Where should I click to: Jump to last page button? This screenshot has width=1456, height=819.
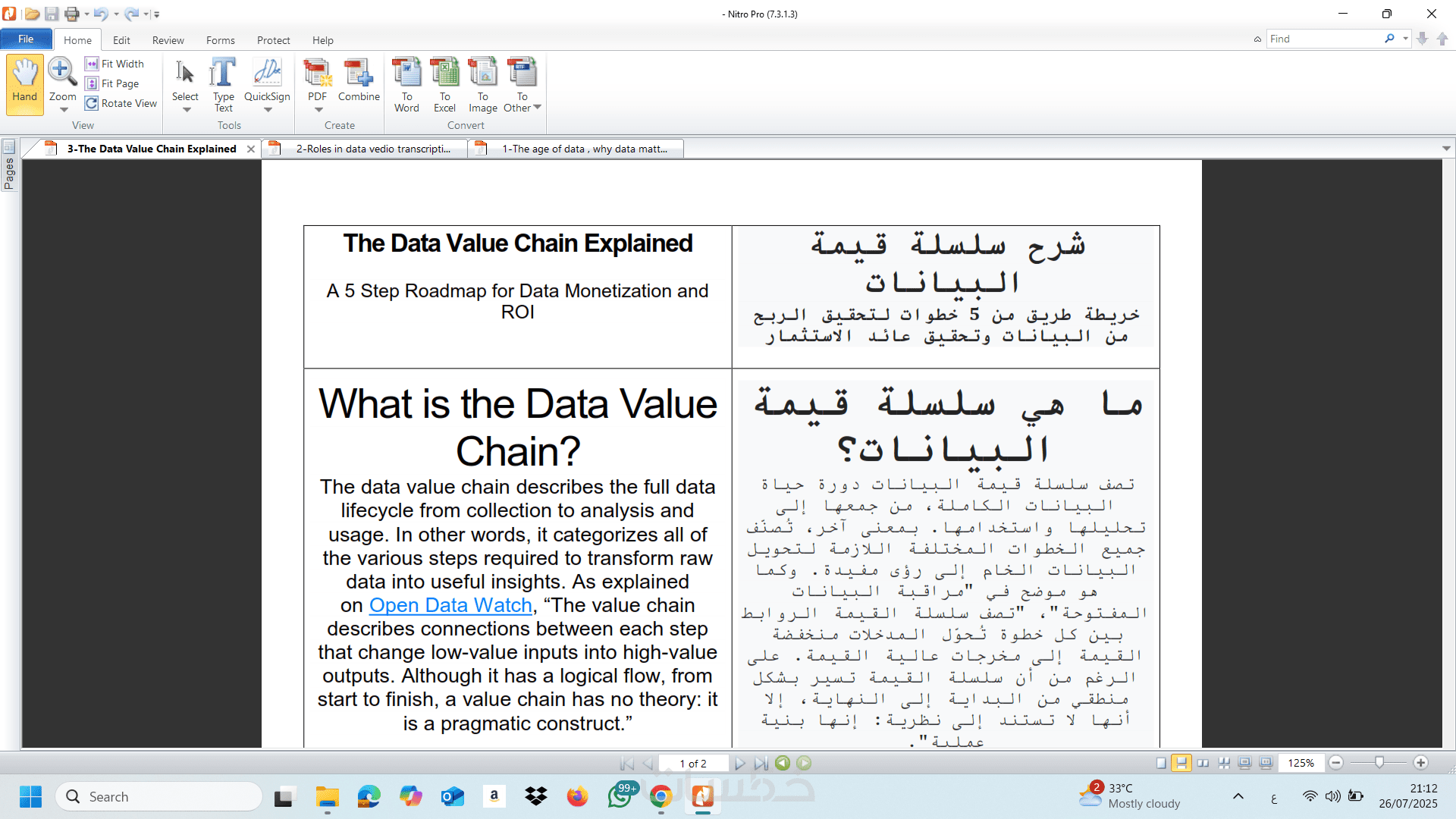pyautogui.click(x=761, y=764)
